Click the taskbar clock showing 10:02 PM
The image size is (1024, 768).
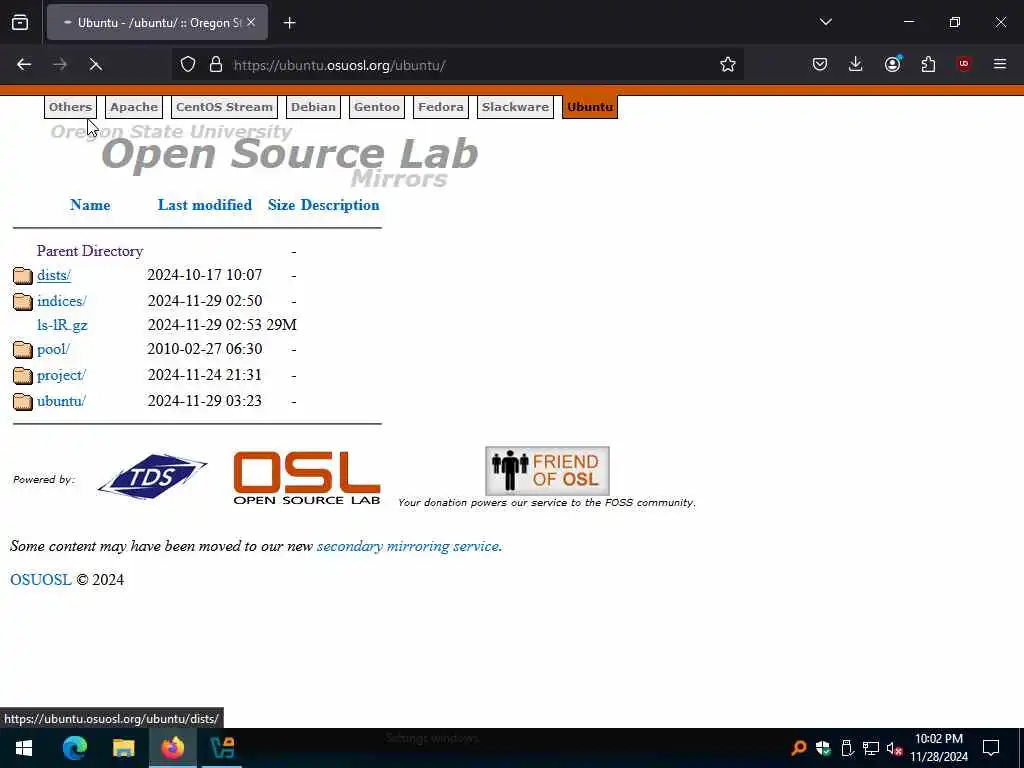tap(939, 748)
